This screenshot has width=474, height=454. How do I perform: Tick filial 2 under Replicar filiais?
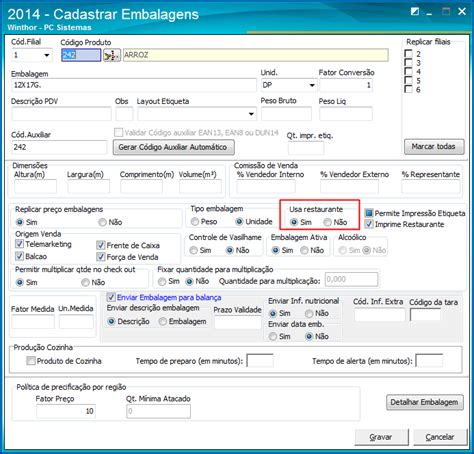(408, 54)
